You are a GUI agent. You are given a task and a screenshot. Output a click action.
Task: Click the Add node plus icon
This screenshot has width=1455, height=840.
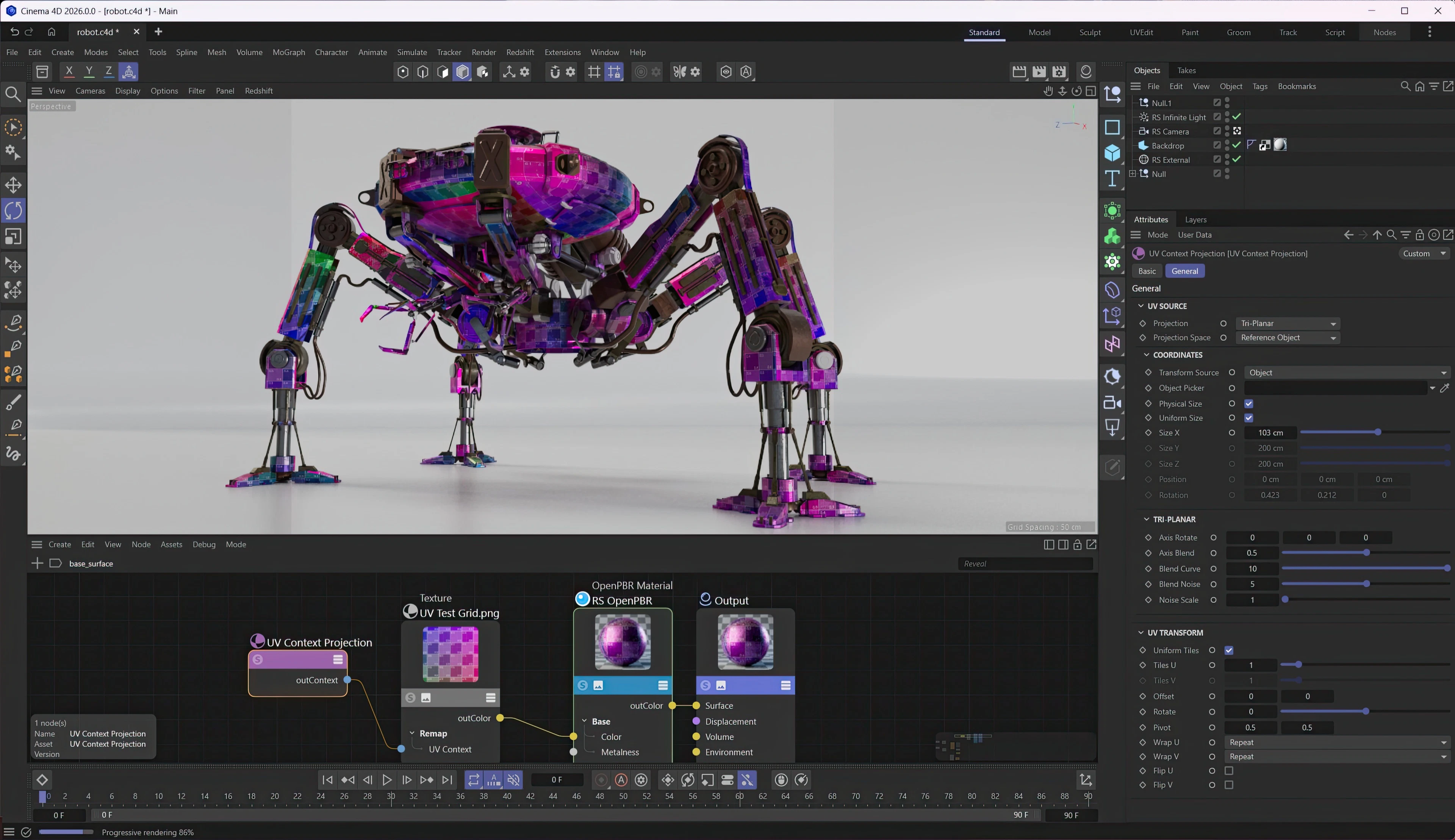tap(37, 563)
